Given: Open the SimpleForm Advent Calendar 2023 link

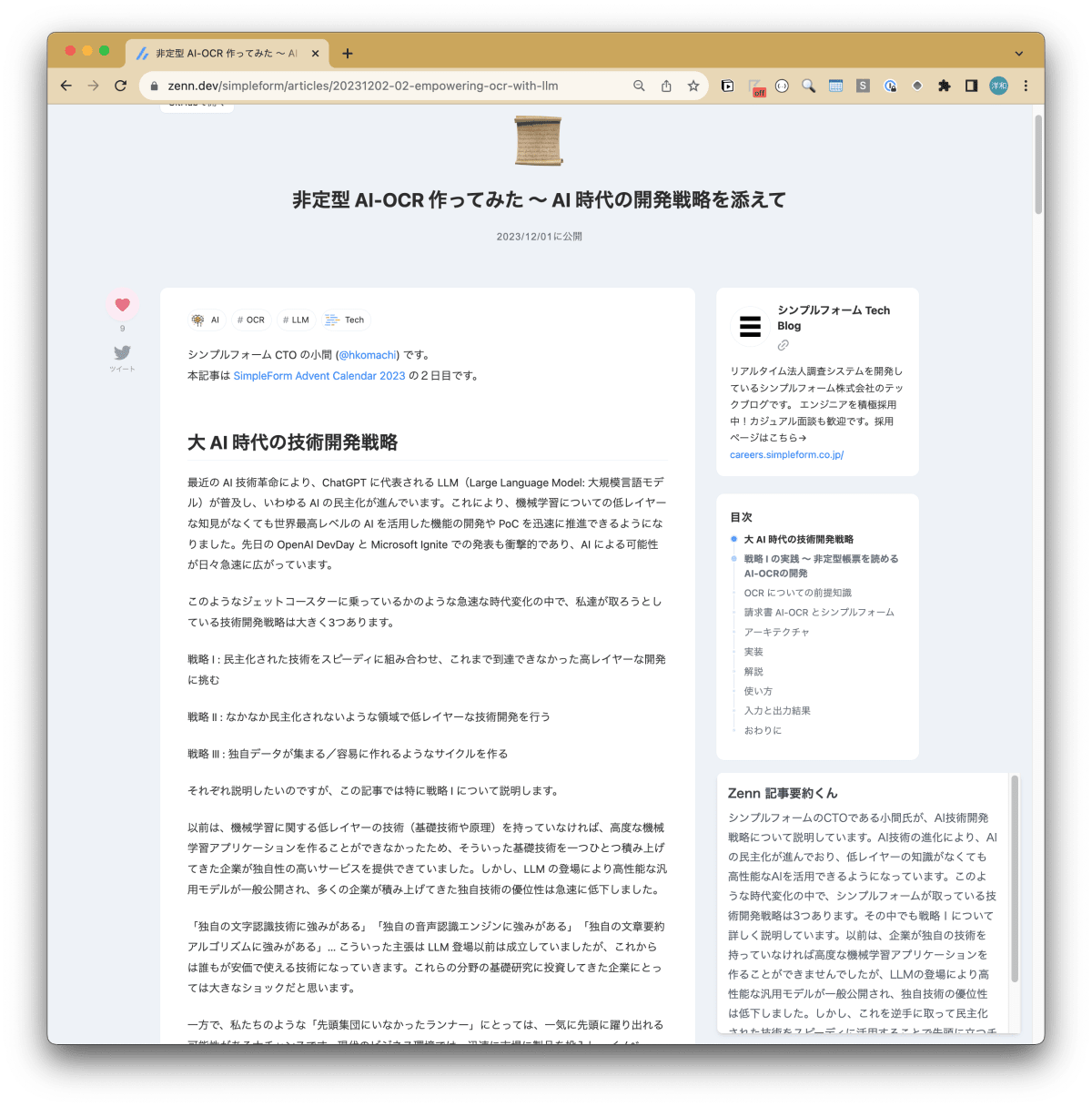Looking at the screenshot, I should tap(319, 375).
